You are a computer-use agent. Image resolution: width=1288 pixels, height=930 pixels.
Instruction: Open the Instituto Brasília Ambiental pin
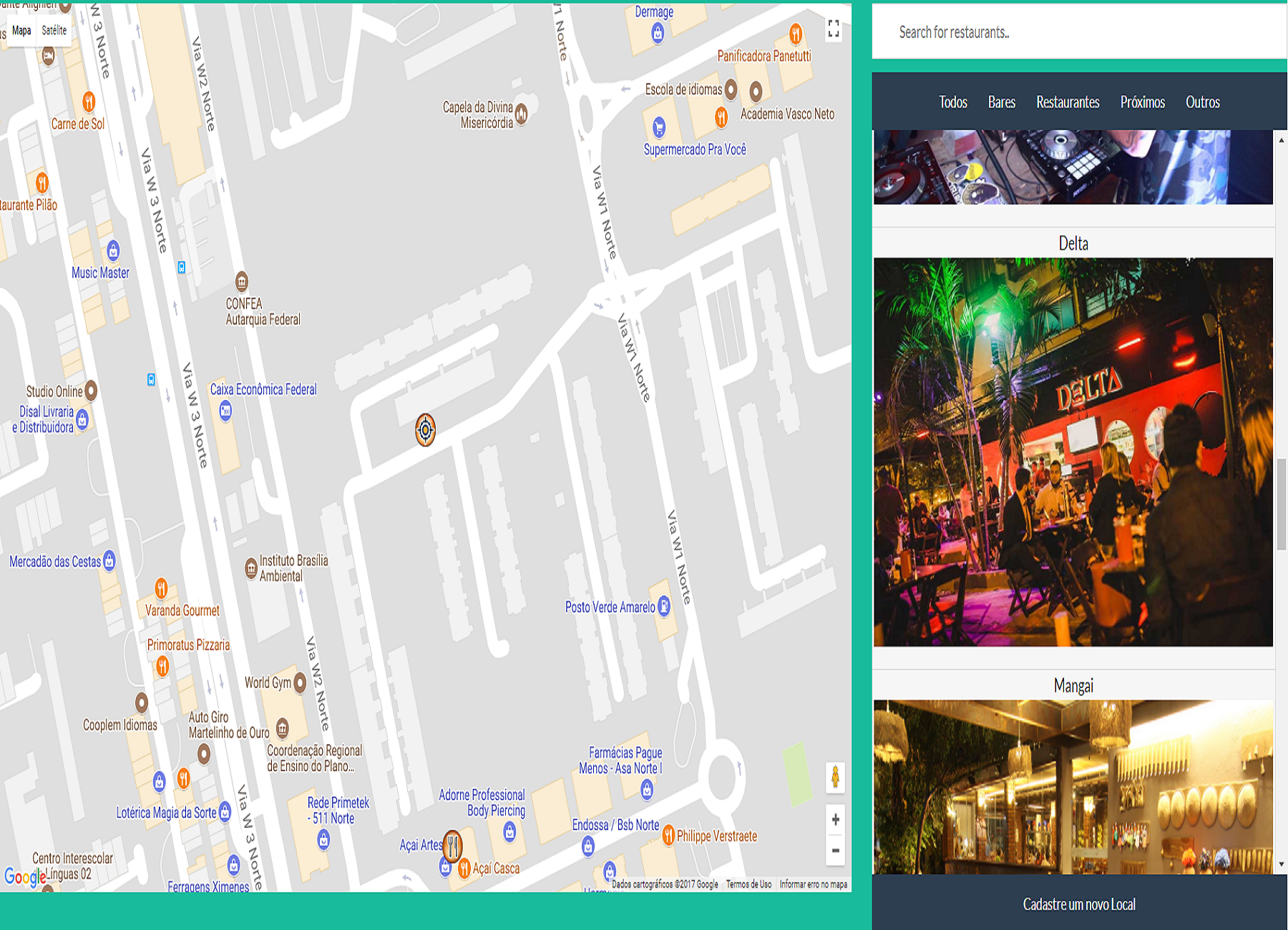coord(251,569)
